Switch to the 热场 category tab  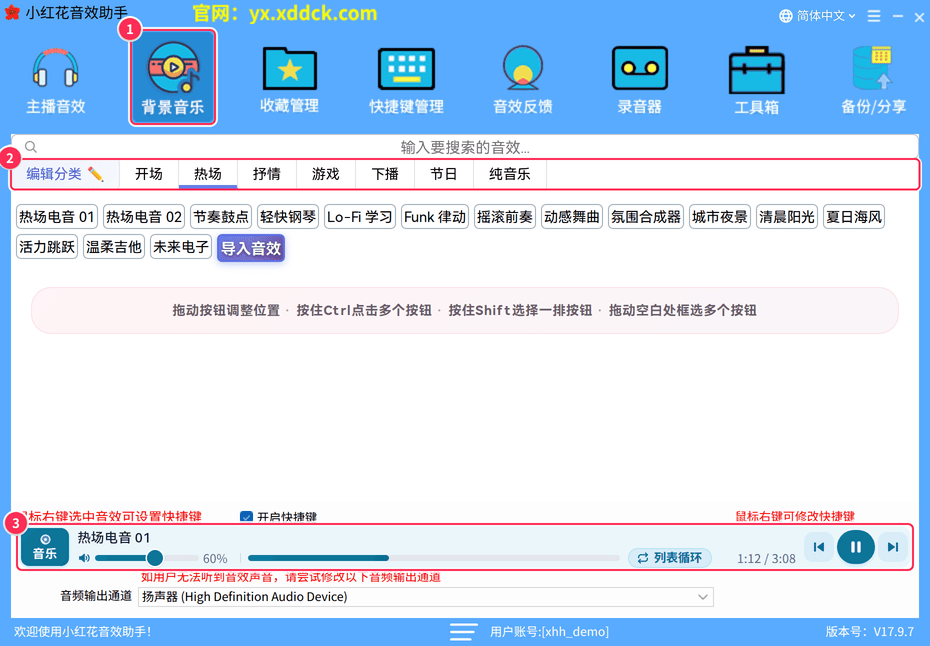pos(208,174)
